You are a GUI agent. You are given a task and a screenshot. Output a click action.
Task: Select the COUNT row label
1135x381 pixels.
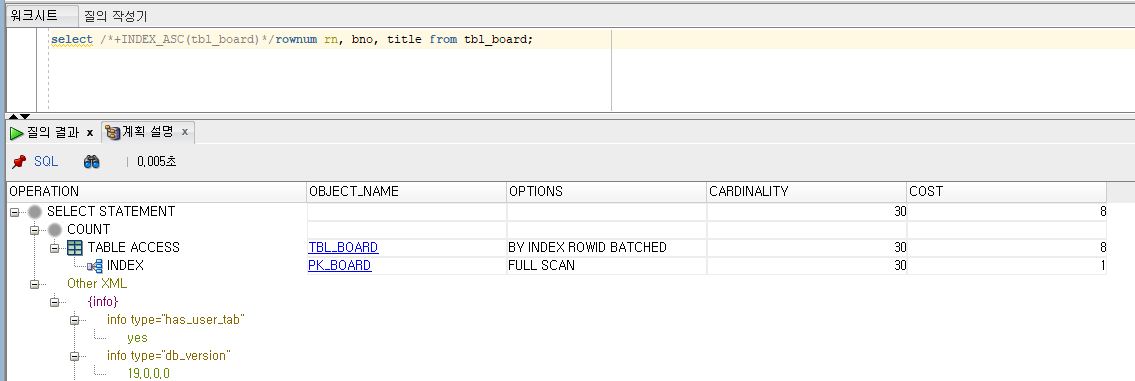pos(88,230)
